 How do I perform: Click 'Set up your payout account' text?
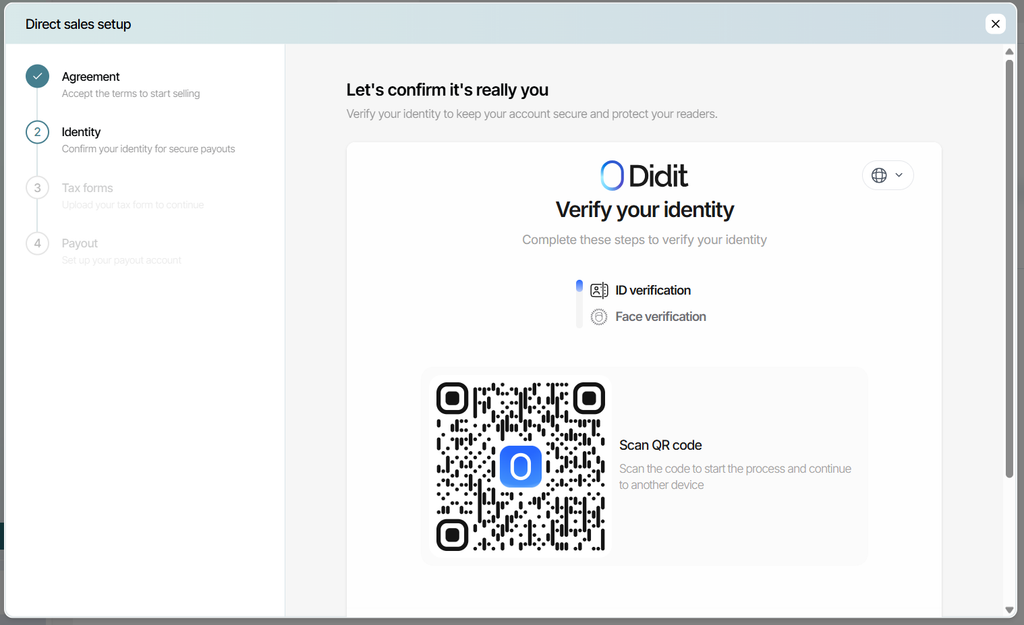point(121,261)
